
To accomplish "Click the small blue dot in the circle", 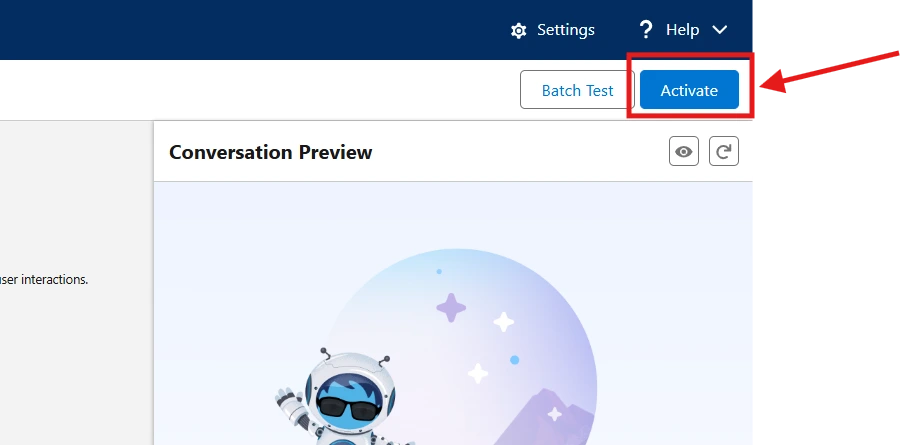I will pyautogui.click(x=514, y=360).
